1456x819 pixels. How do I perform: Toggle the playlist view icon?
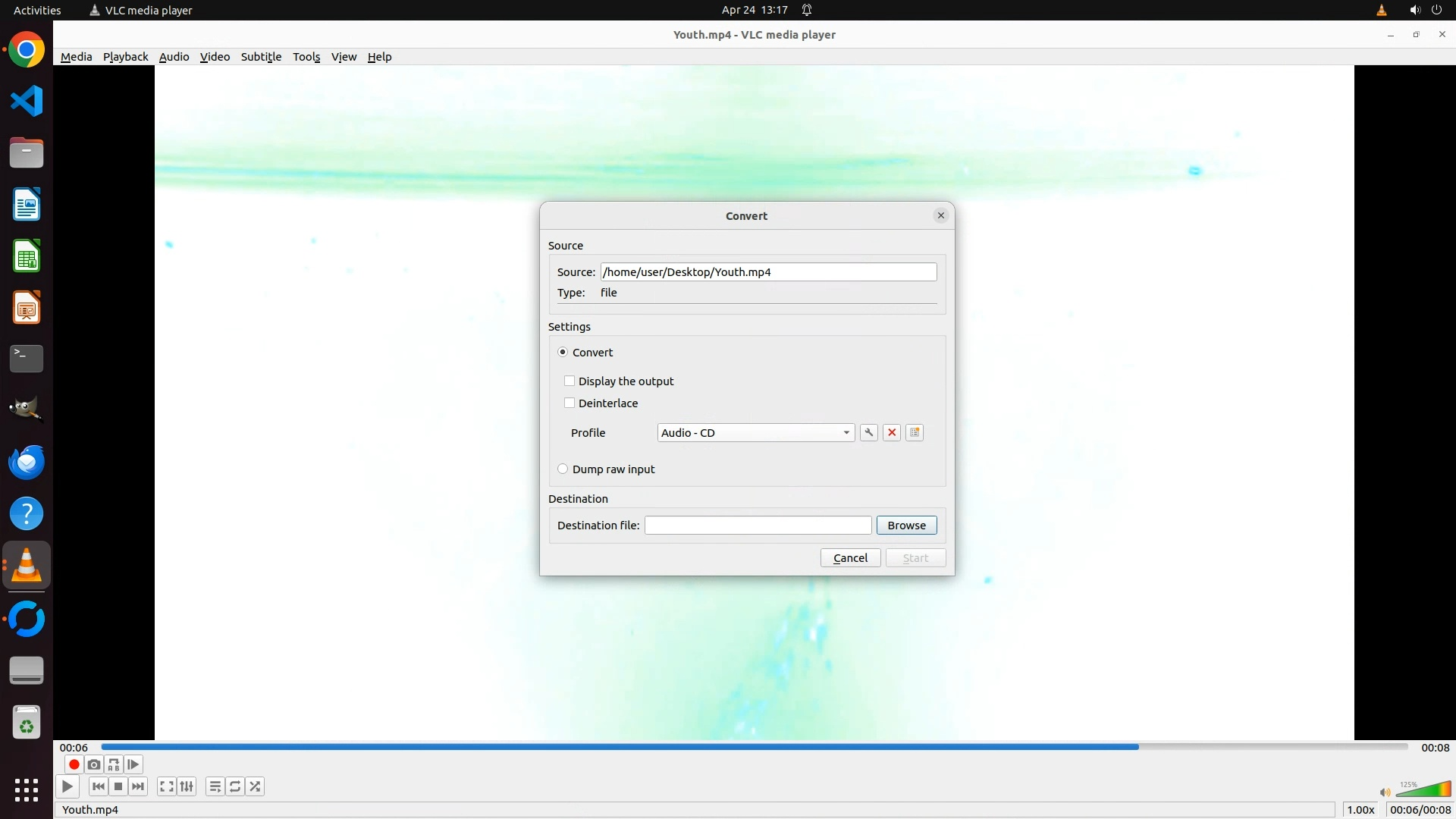215,787
